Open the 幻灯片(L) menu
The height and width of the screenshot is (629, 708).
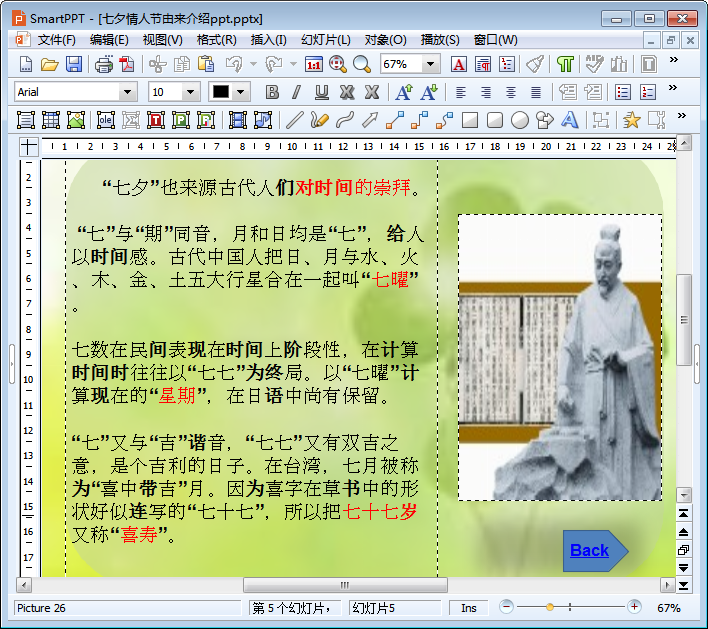point(326,40)
